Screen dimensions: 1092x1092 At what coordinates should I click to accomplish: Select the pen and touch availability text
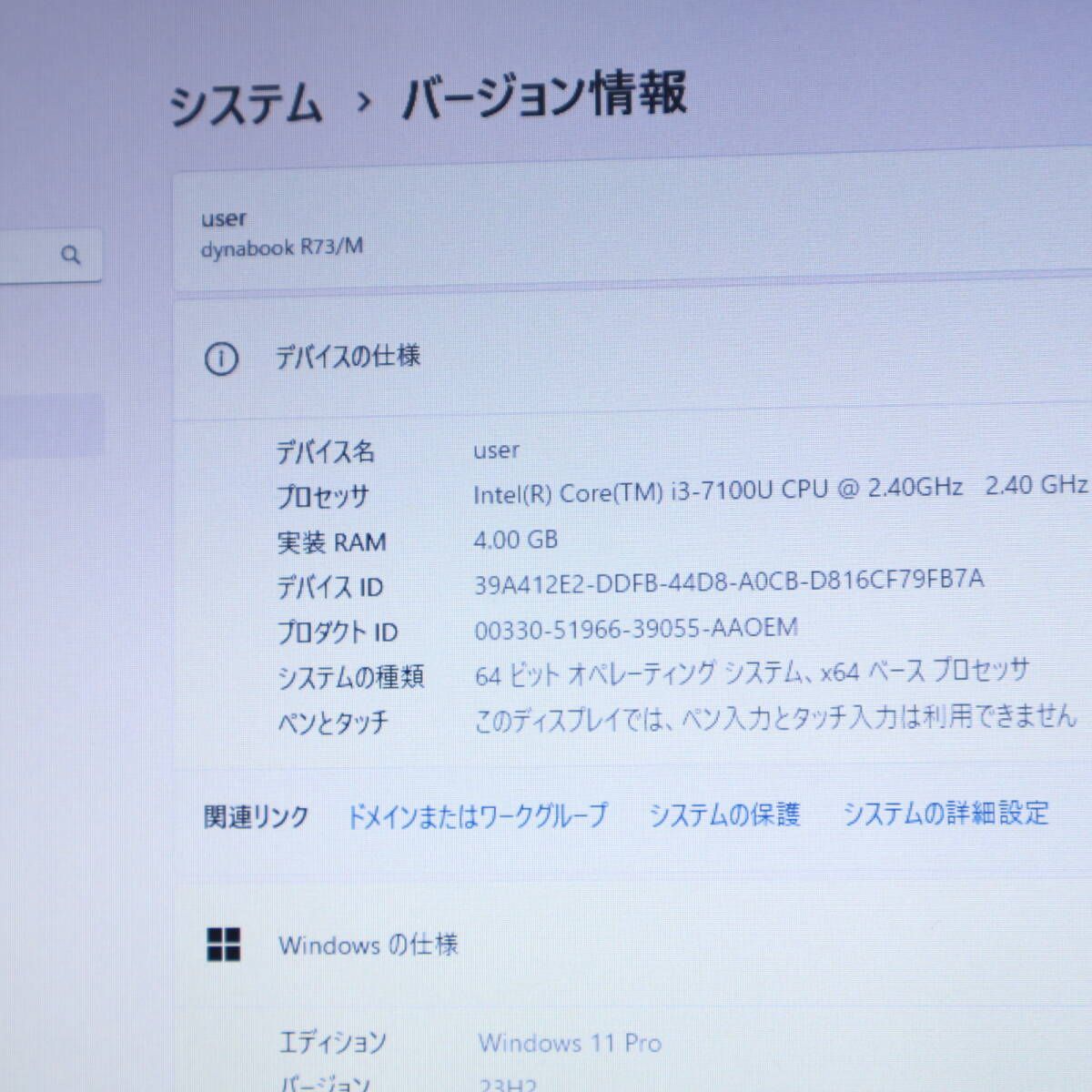776,718
